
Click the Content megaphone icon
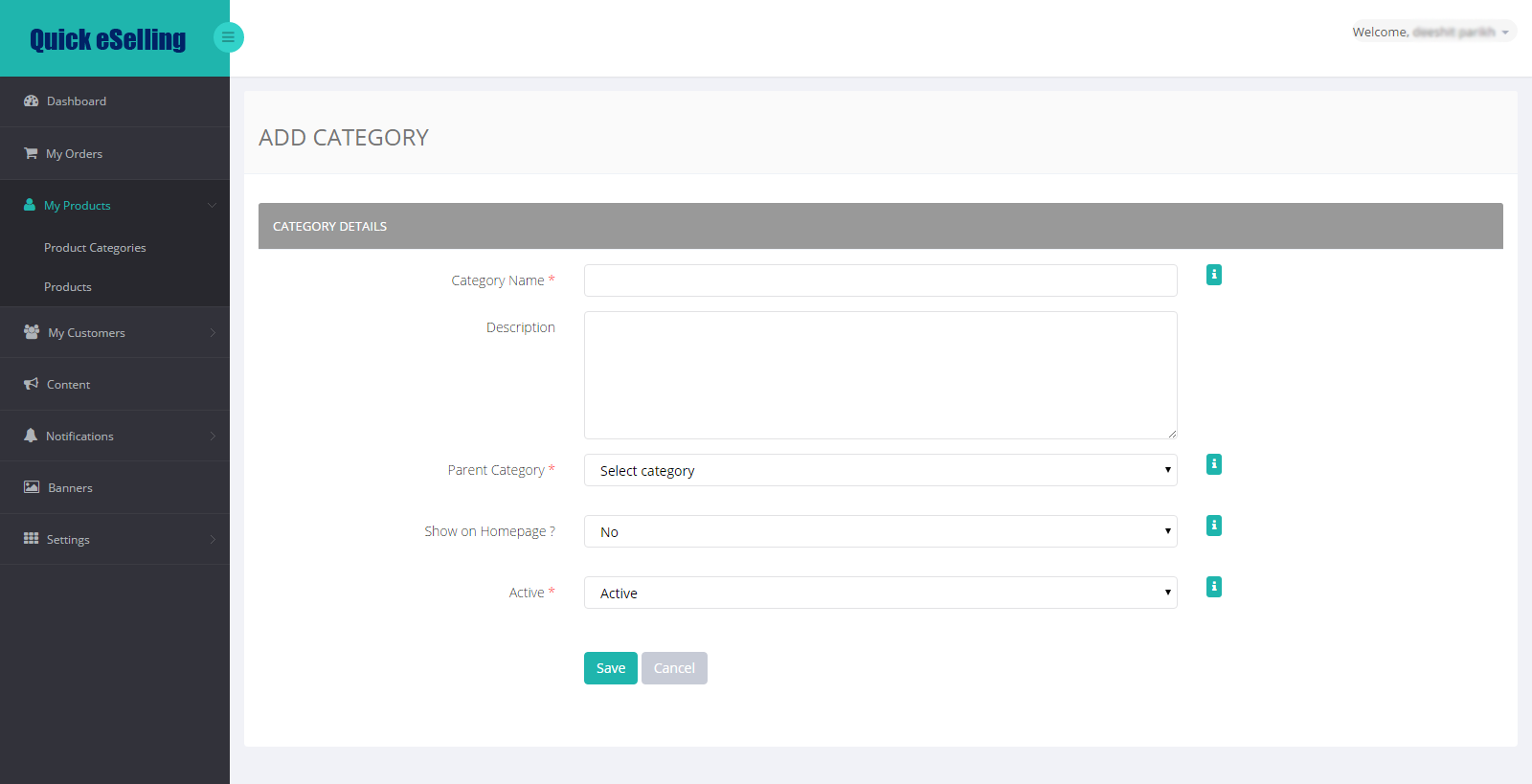[31, 384]
